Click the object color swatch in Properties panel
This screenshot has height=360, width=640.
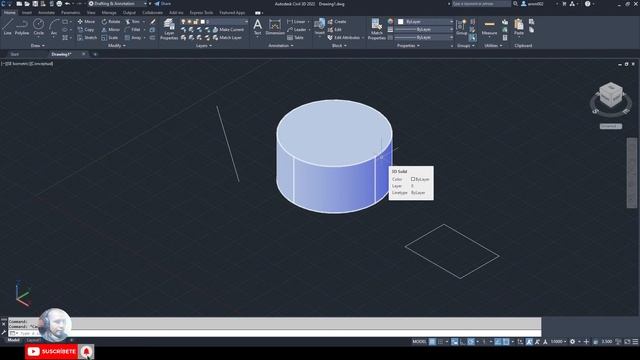(x=400, y=22)
